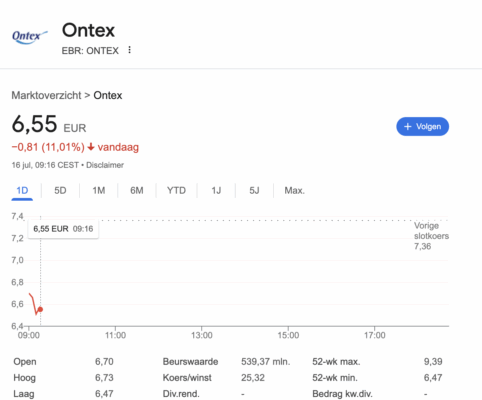Click the Ontex company logo
The image size is (482, 400).
pyautogui.click(x=30, y=37)
